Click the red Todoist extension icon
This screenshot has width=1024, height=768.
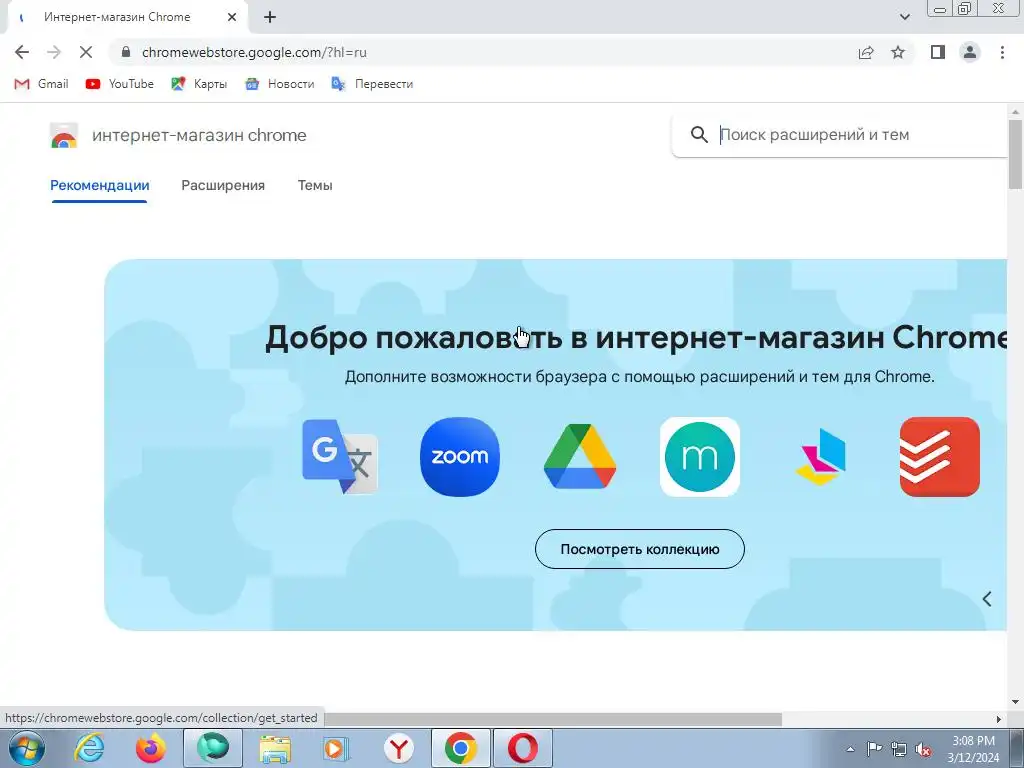940,456
